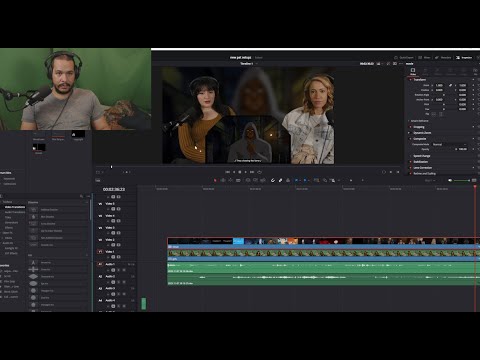This screenshot has height=360, width=480.
Task: Open the Composite Mode dropdown
Action: point(449,144)
